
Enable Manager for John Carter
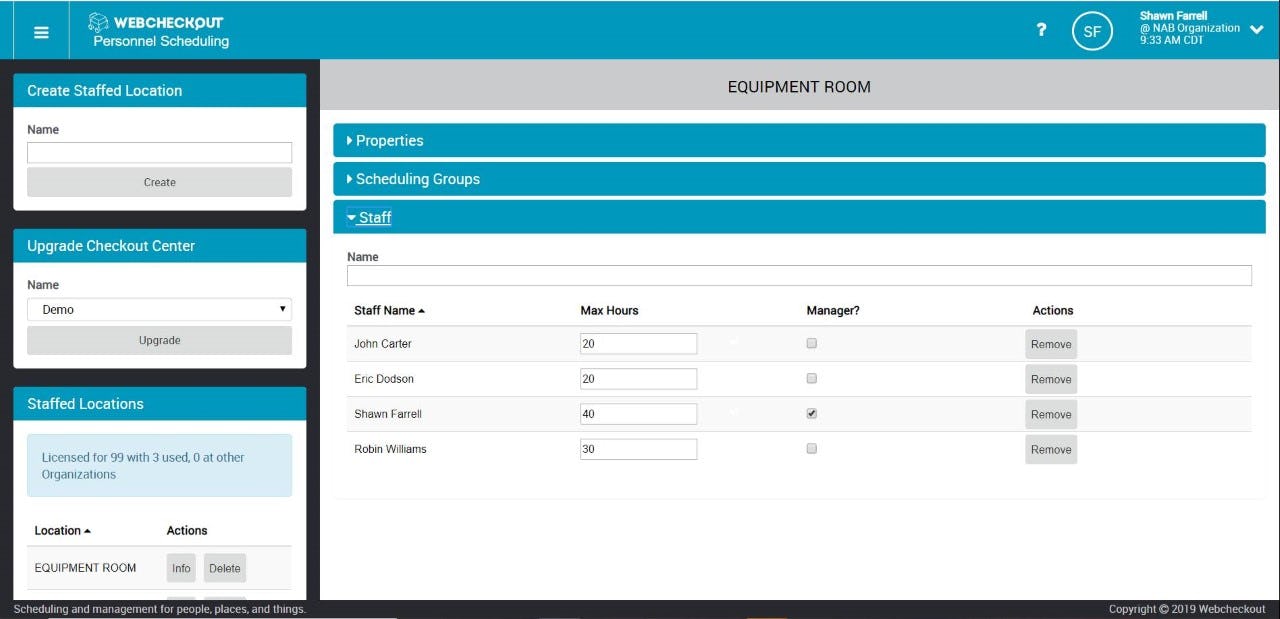pos(811,343)
